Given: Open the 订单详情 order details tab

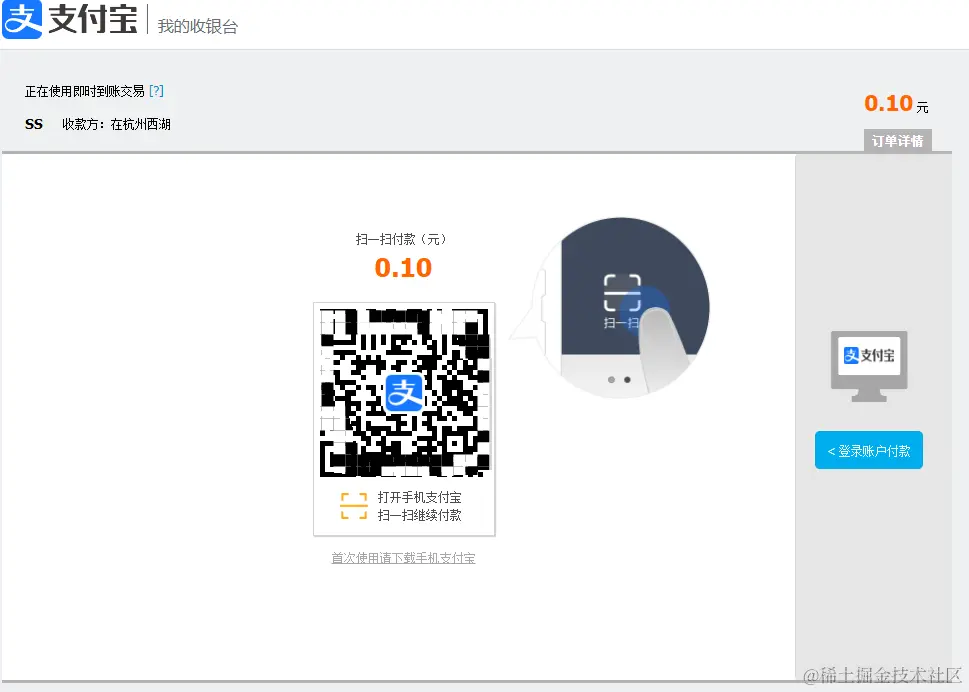Looking at the screenshot, I should (897, 141).
